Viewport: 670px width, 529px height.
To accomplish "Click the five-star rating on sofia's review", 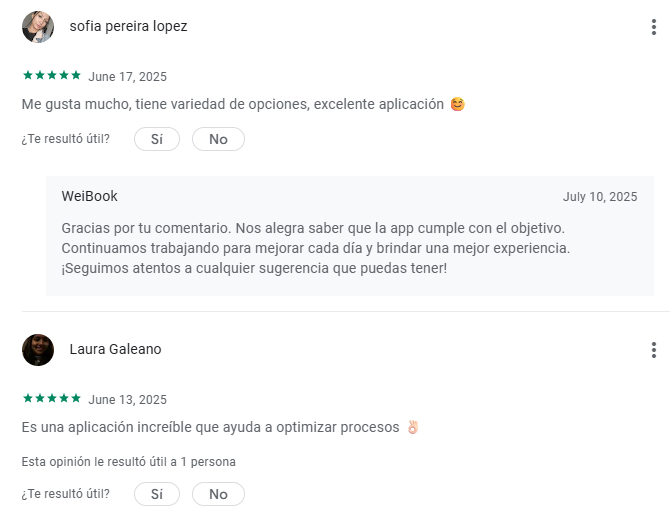I will tap(51, 76).
